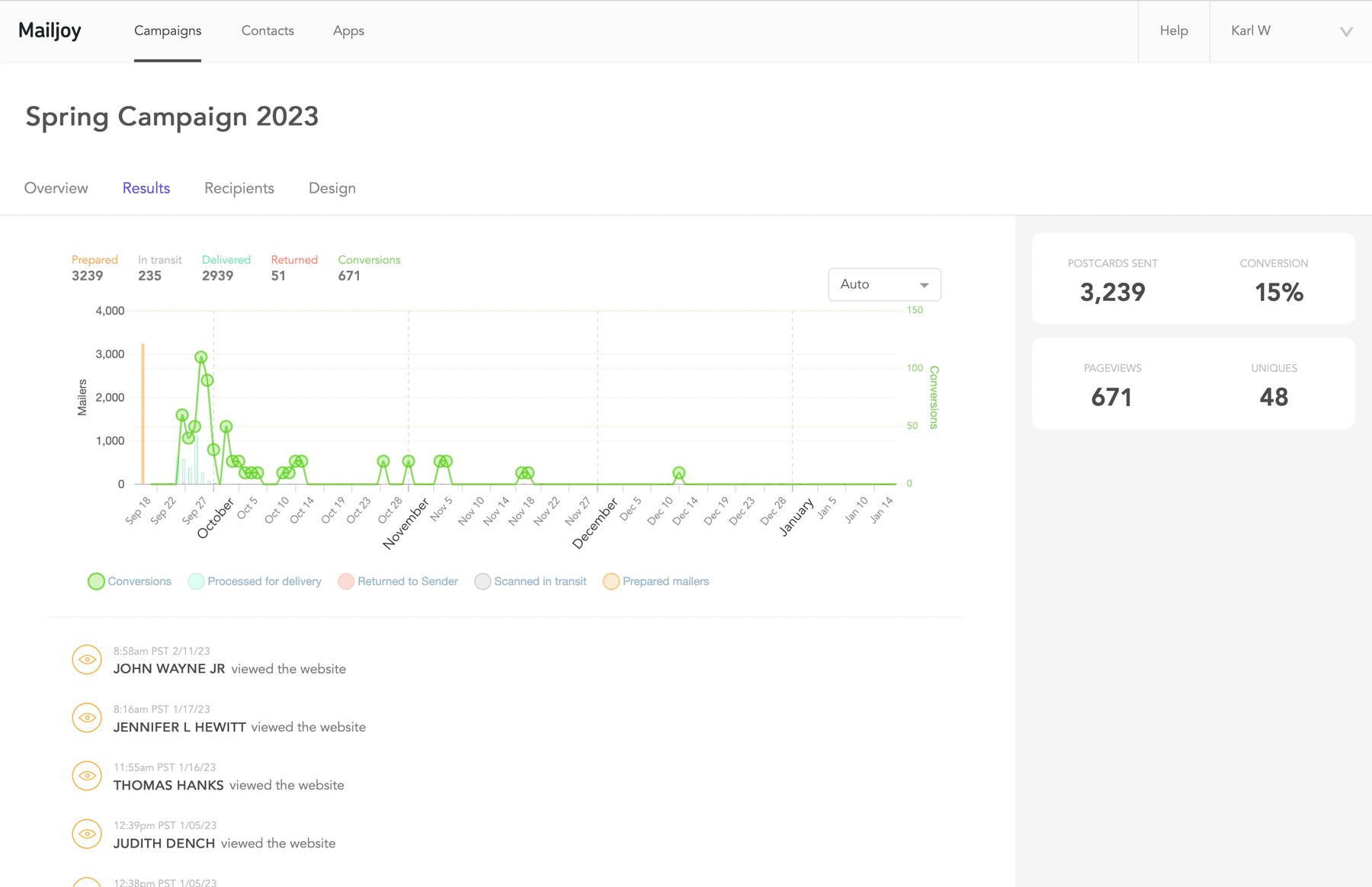This screenshot has height=887, width=1372.
Task: Click the 11:55am PST 1/16/23 timestamp
Action: click(165, 767)
